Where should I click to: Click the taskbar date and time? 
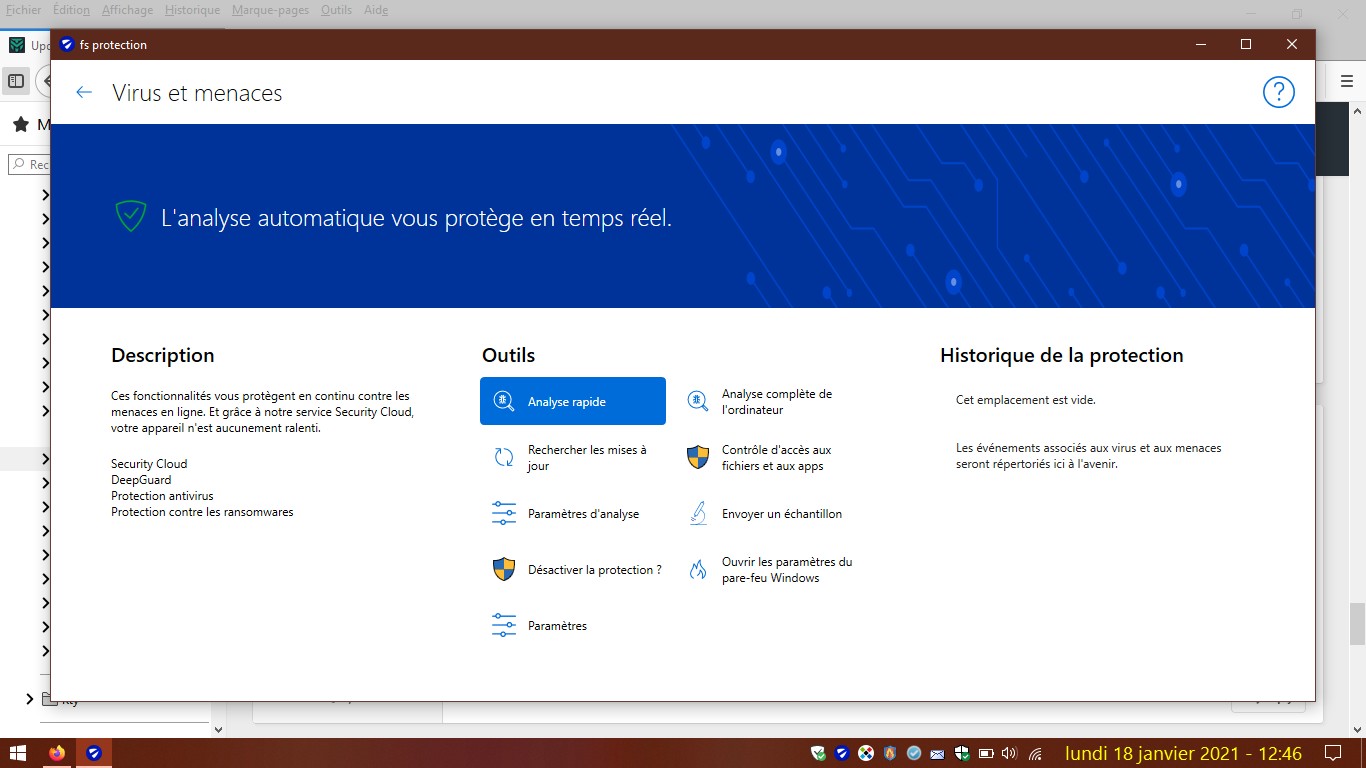[x=1183, y=753]
